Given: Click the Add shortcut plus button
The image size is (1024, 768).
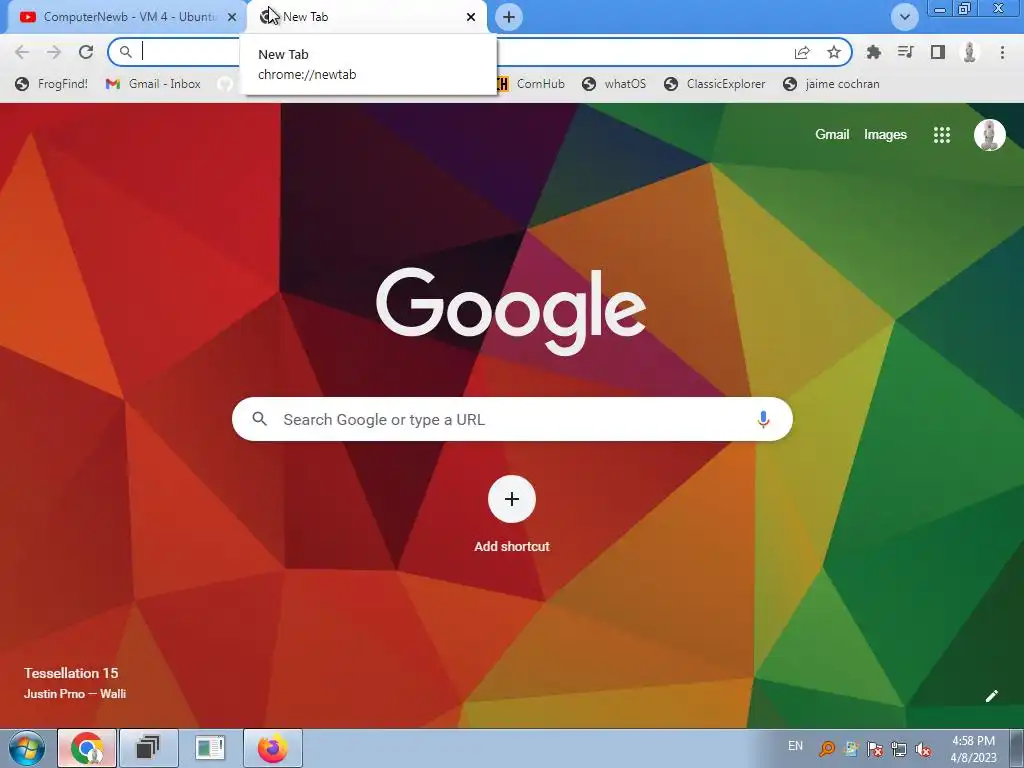Looking at the screenshot, I should (512, 499).
